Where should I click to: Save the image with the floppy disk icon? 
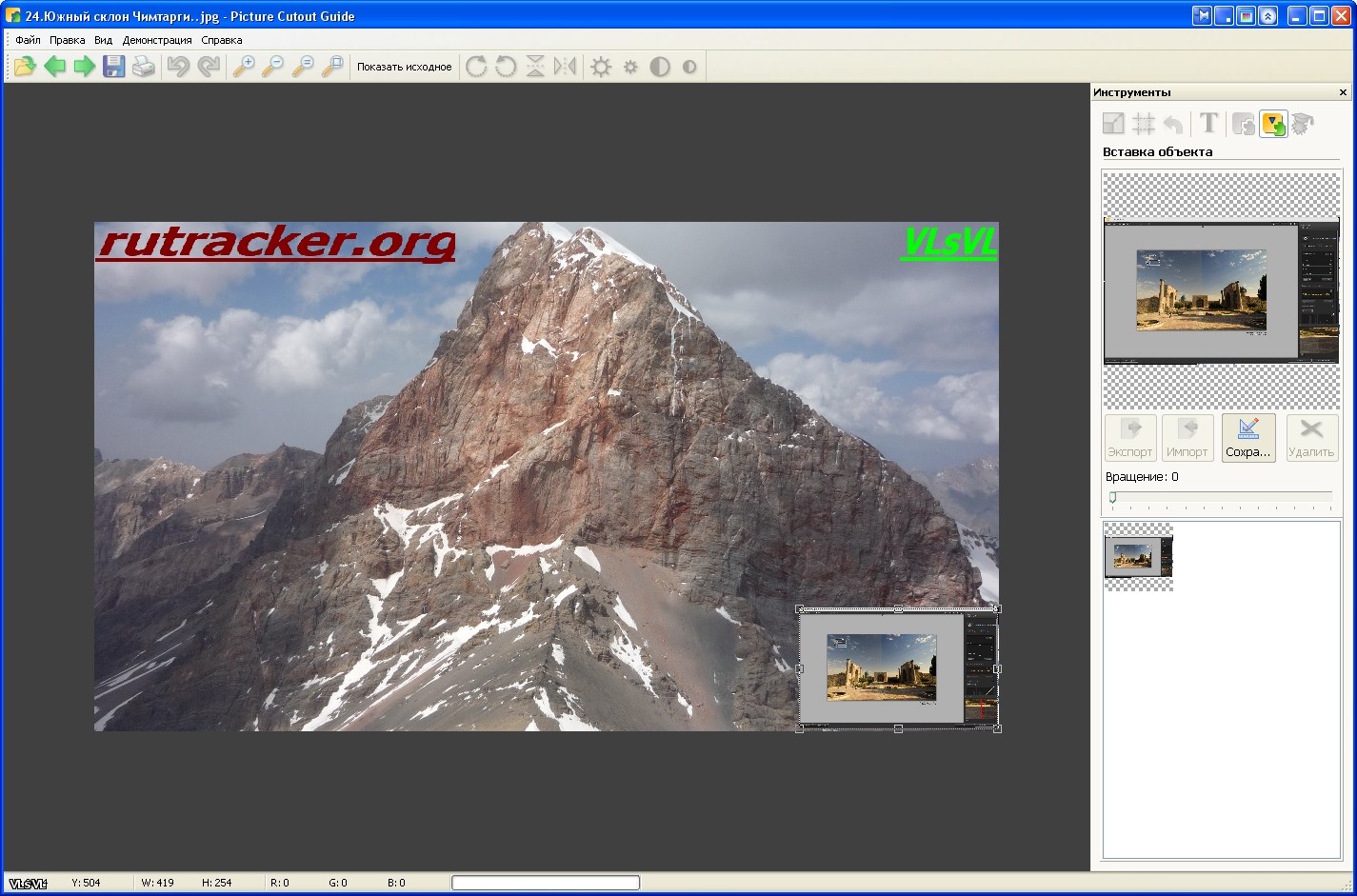[x=114, y=67]
